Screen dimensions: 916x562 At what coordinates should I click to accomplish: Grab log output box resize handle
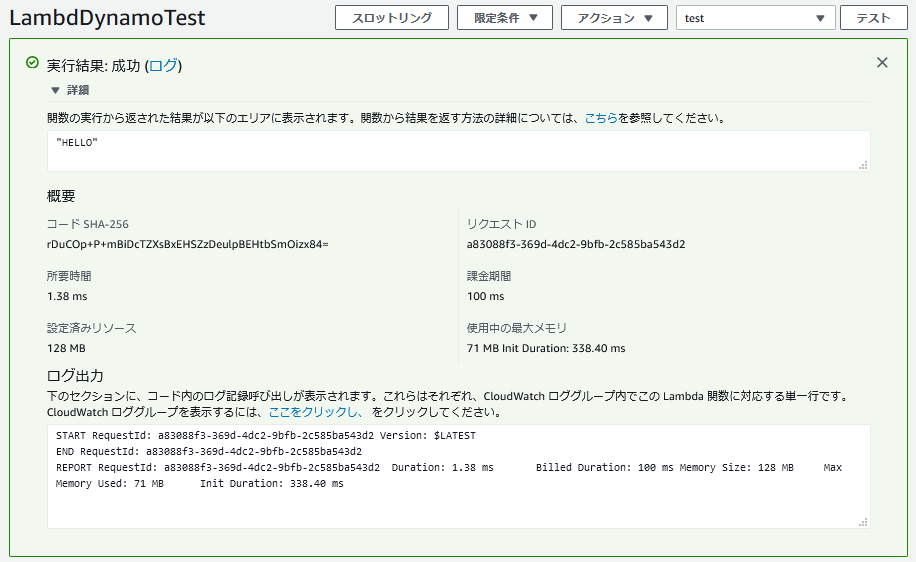[863, 522]
